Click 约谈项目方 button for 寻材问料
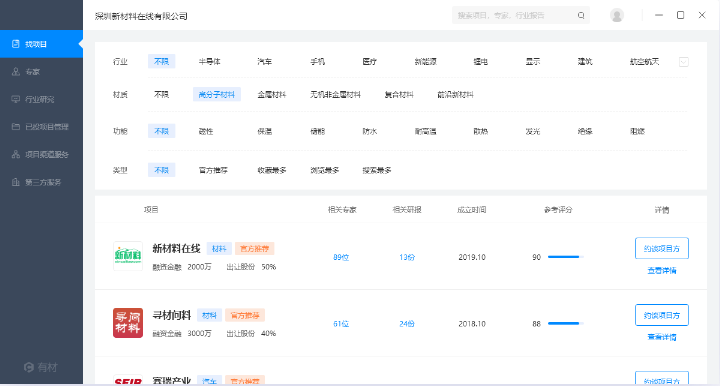This screenshot has width=720, height=386. pos(662,315)
